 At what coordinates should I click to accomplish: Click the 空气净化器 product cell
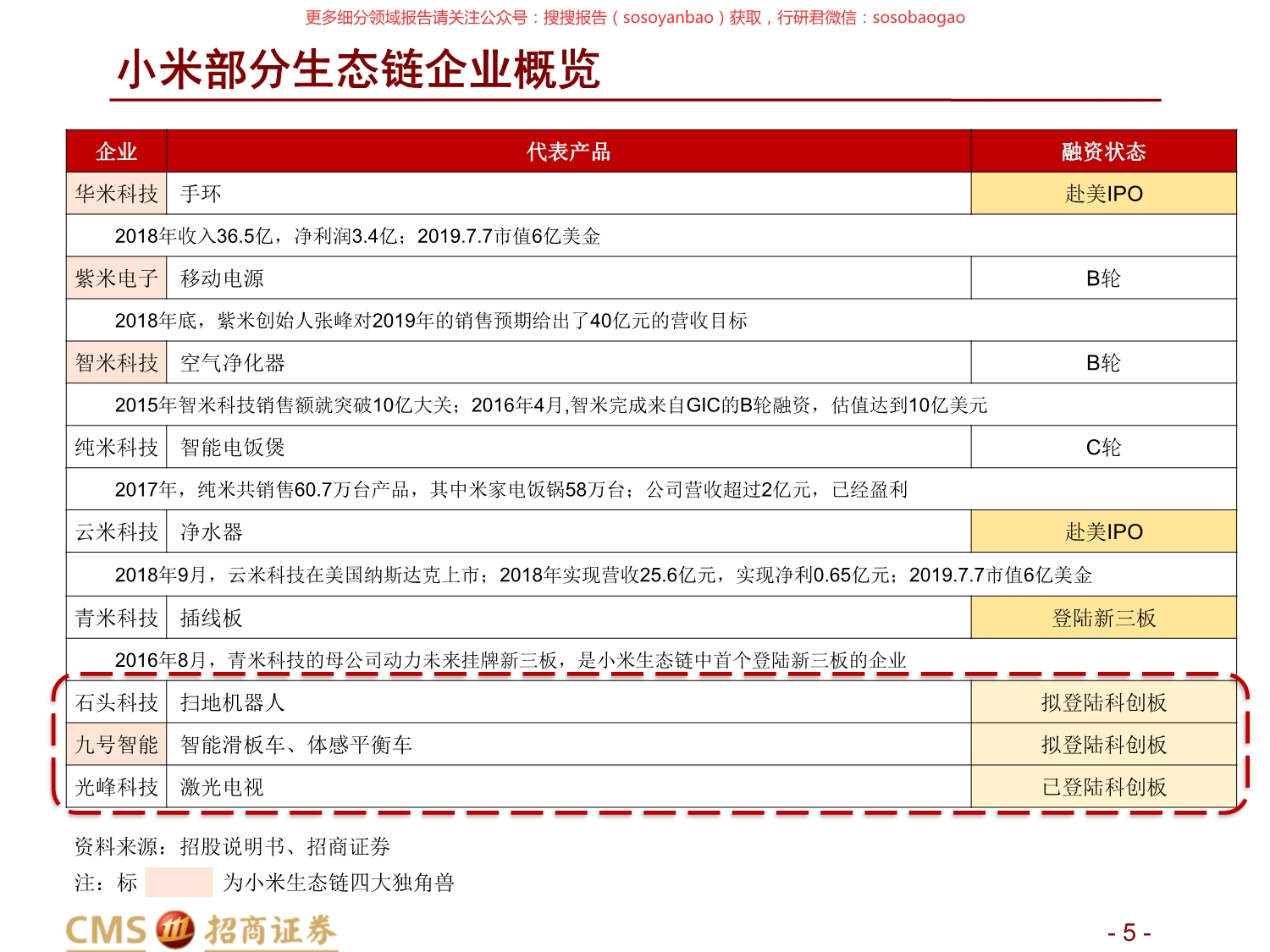point(569,363)
